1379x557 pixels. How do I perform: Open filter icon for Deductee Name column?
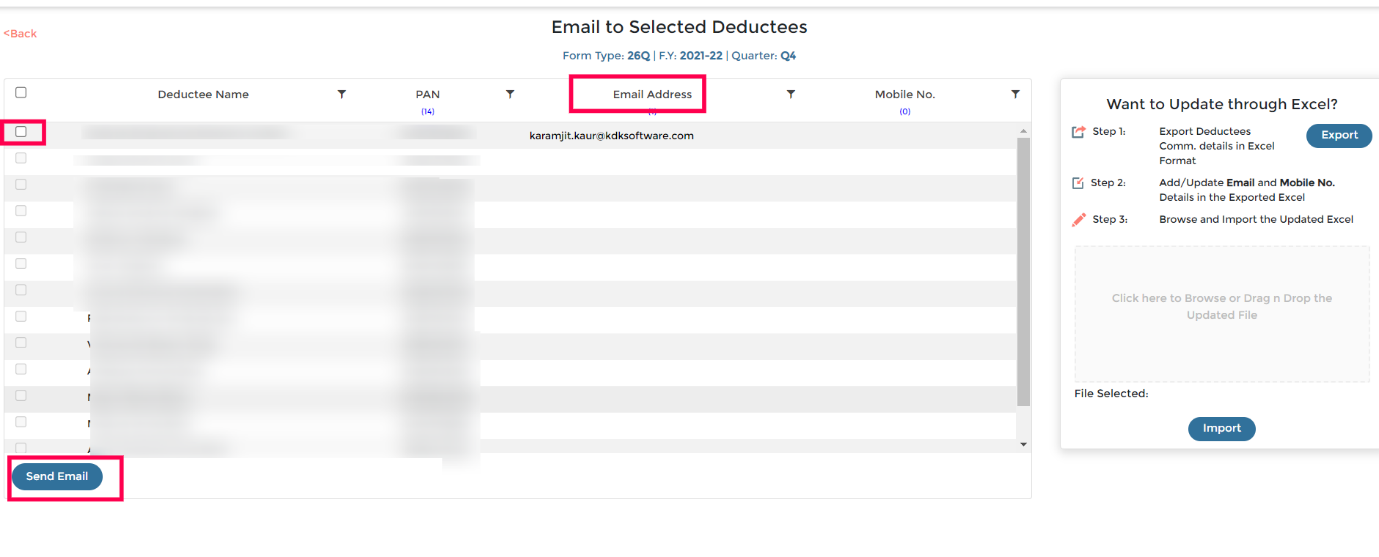341,94
